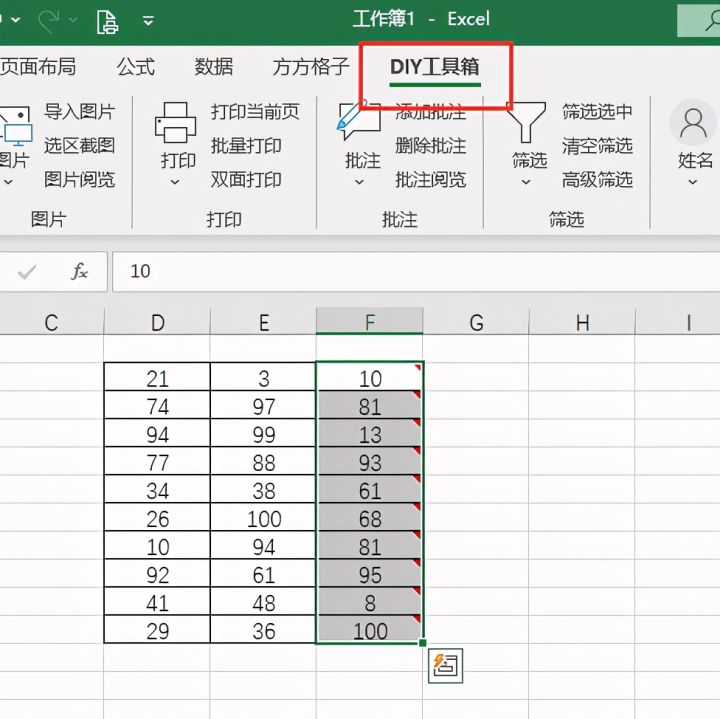Select column D header
Screen dimensions: 720x719
coord(158,322)
